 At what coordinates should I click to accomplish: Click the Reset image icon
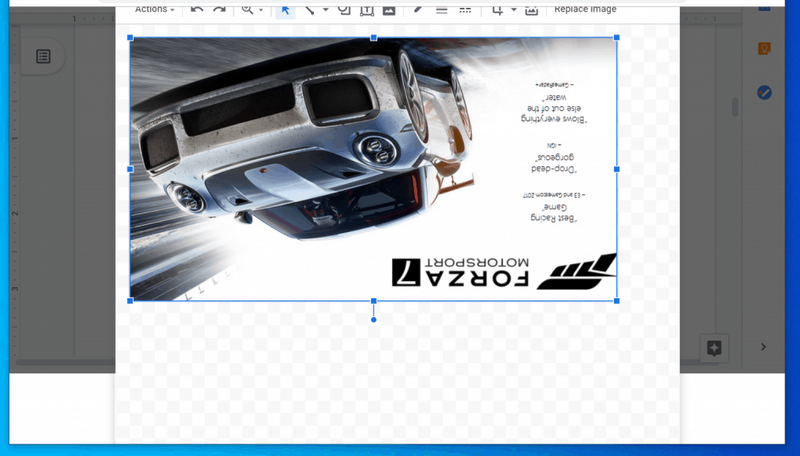tap(532, 9)
